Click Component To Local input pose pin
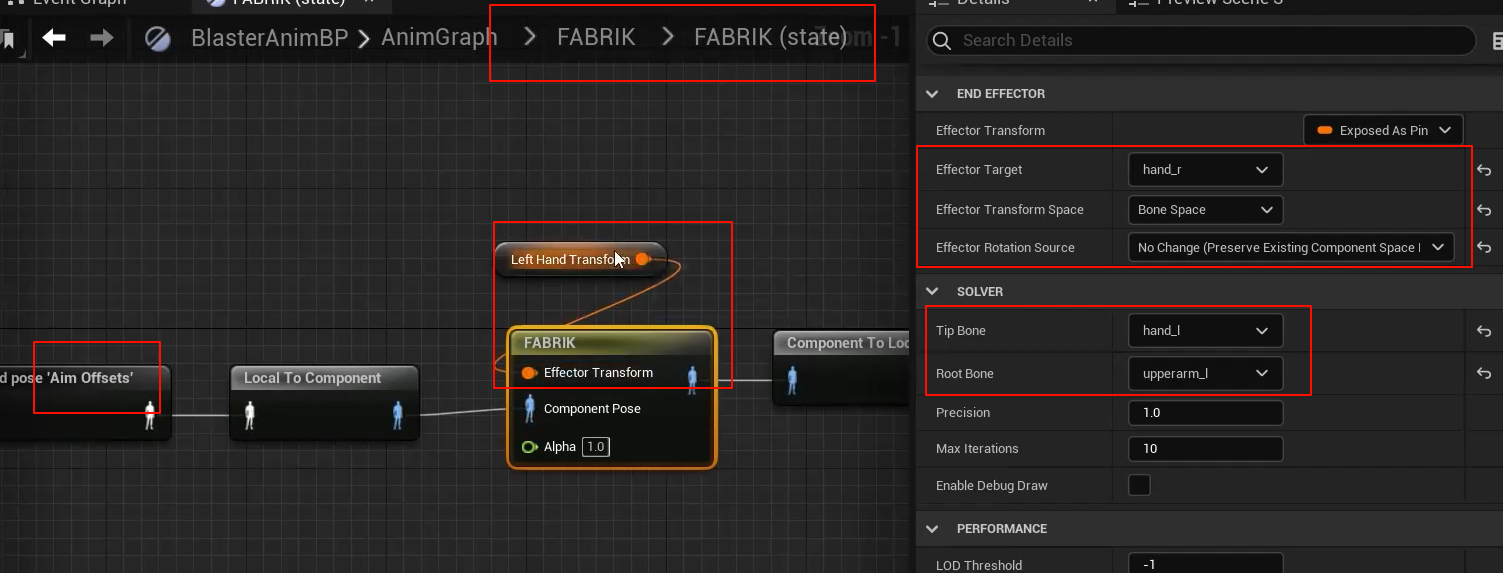Screen dimensions: 1503x573 [x=793, y=380]
